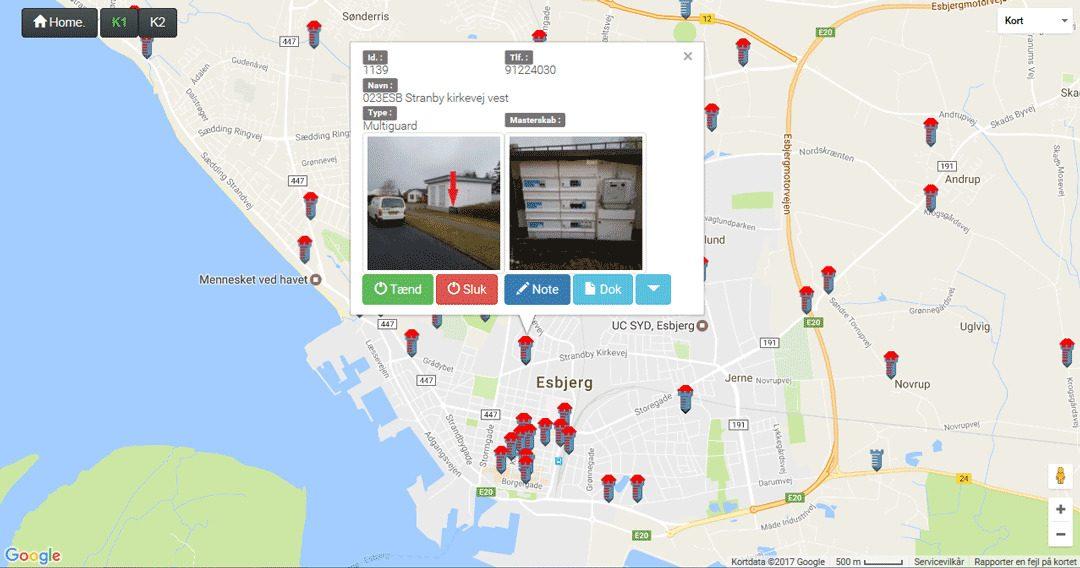
Task: Open the Kort map type dropdown
Action: coord(1036,21)
